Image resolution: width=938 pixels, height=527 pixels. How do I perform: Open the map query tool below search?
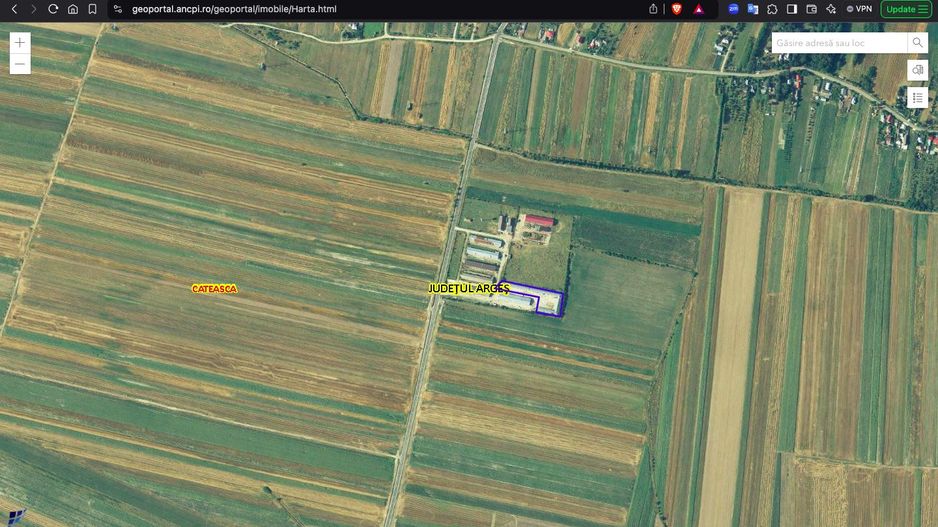point(917,71)
